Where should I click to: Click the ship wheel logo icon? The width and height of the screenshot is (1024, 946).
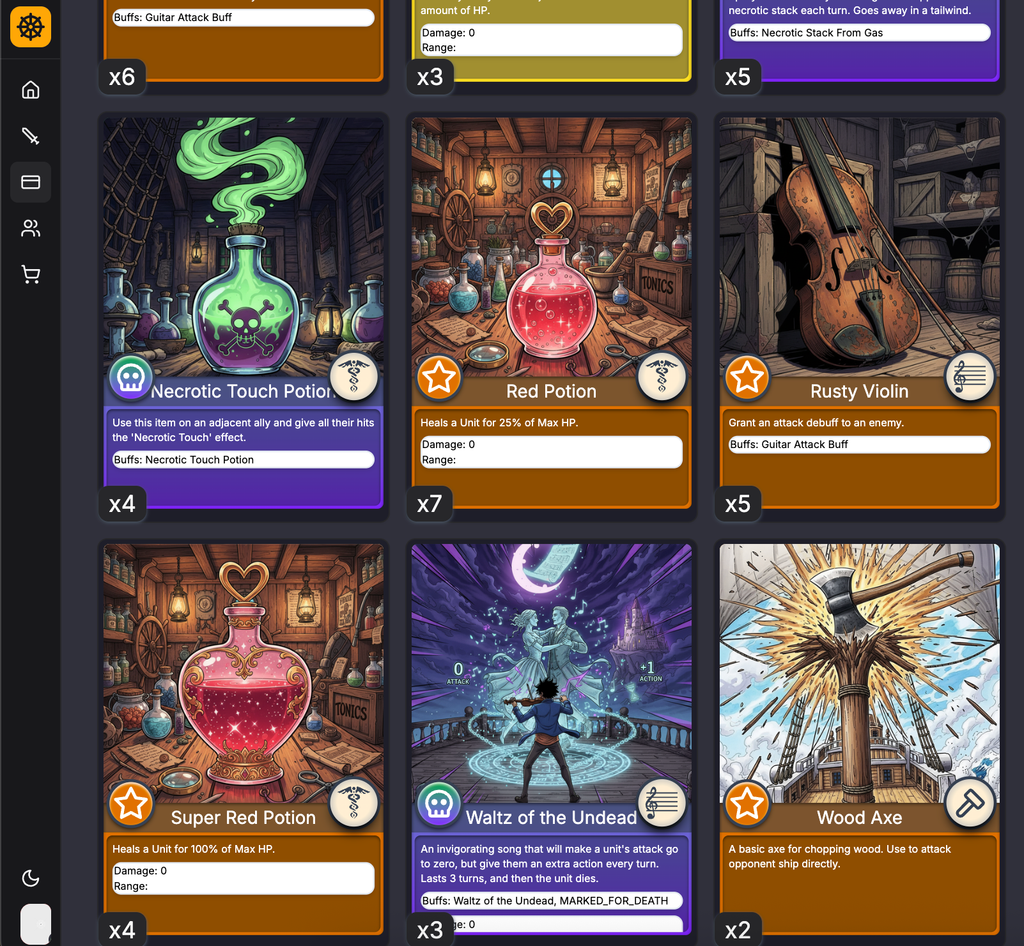click(x=31, y=27)
